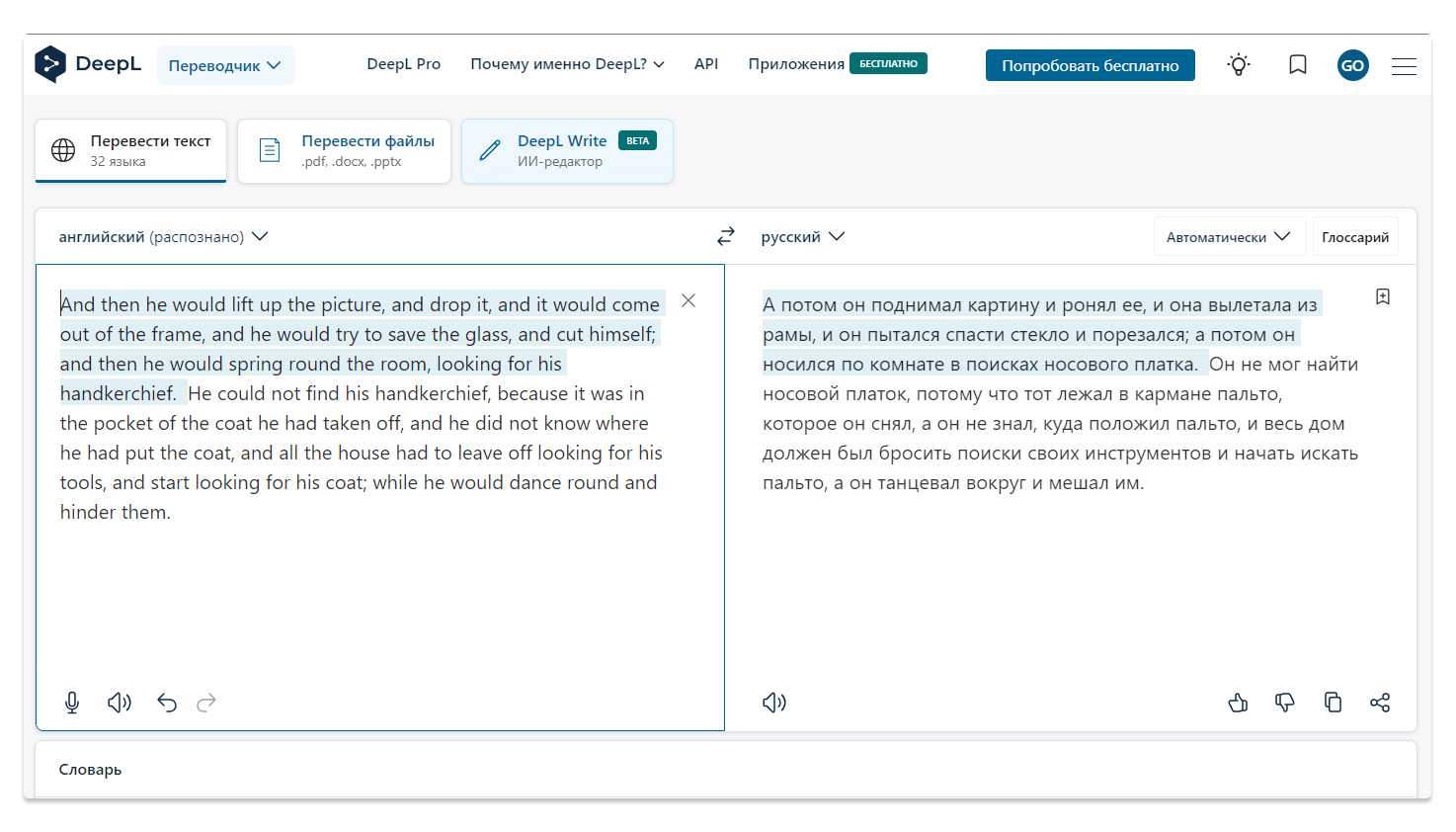Start microphone voice input

[x=72, y=703]
